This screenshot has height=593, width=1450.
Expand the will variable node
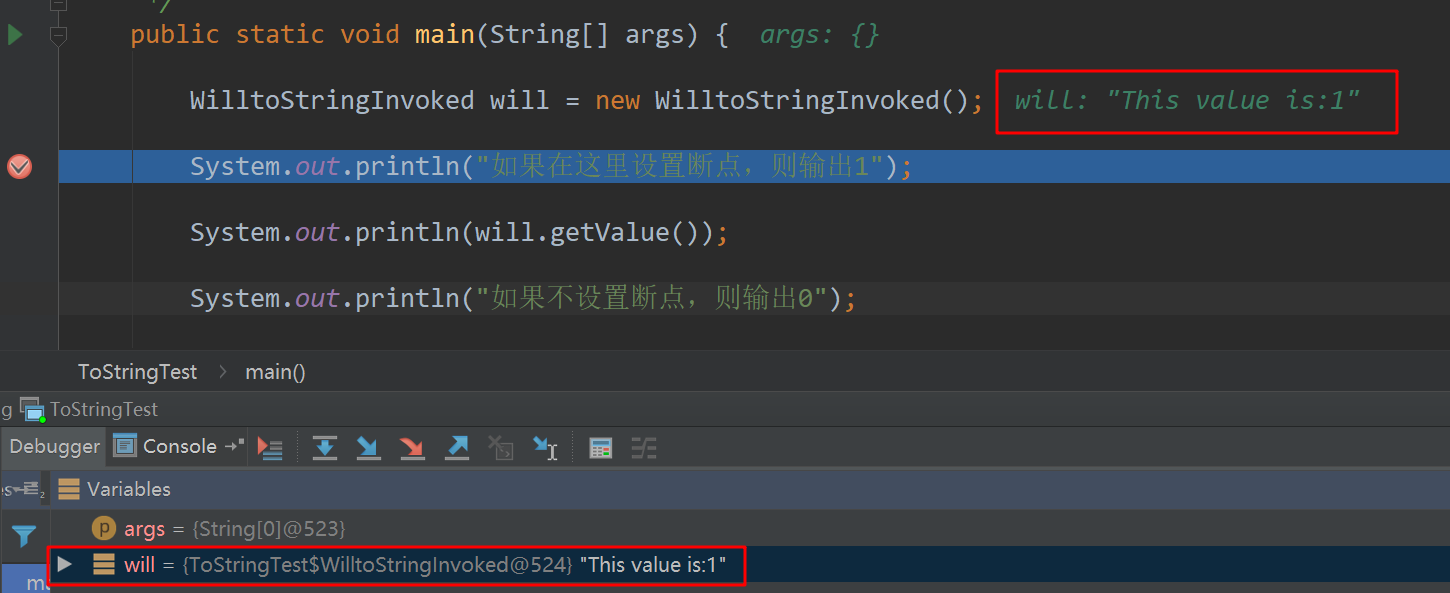(65, 564)
